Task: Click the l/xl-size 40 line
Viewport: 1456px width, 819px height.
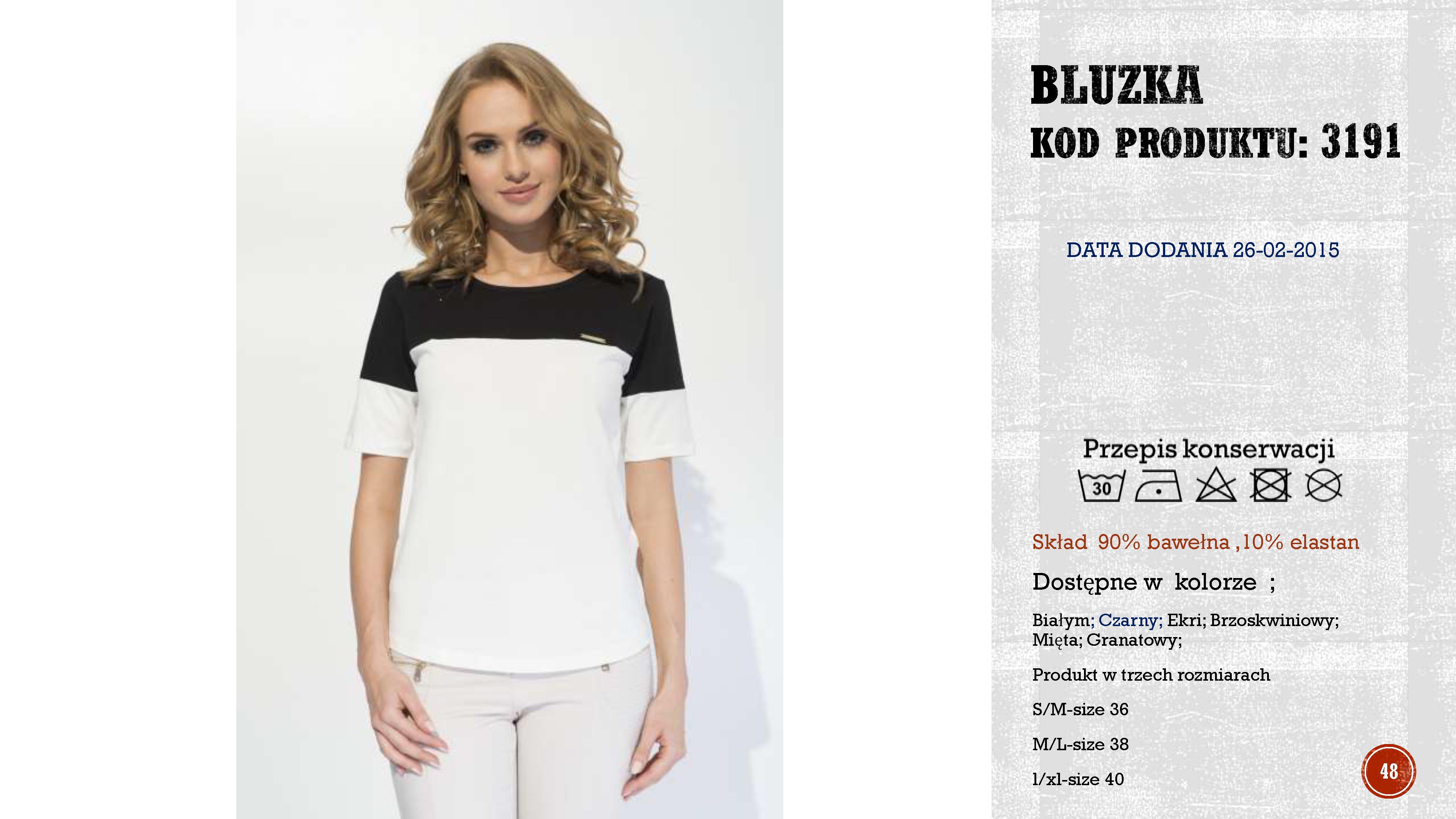Action: (x=1078, y=779)
